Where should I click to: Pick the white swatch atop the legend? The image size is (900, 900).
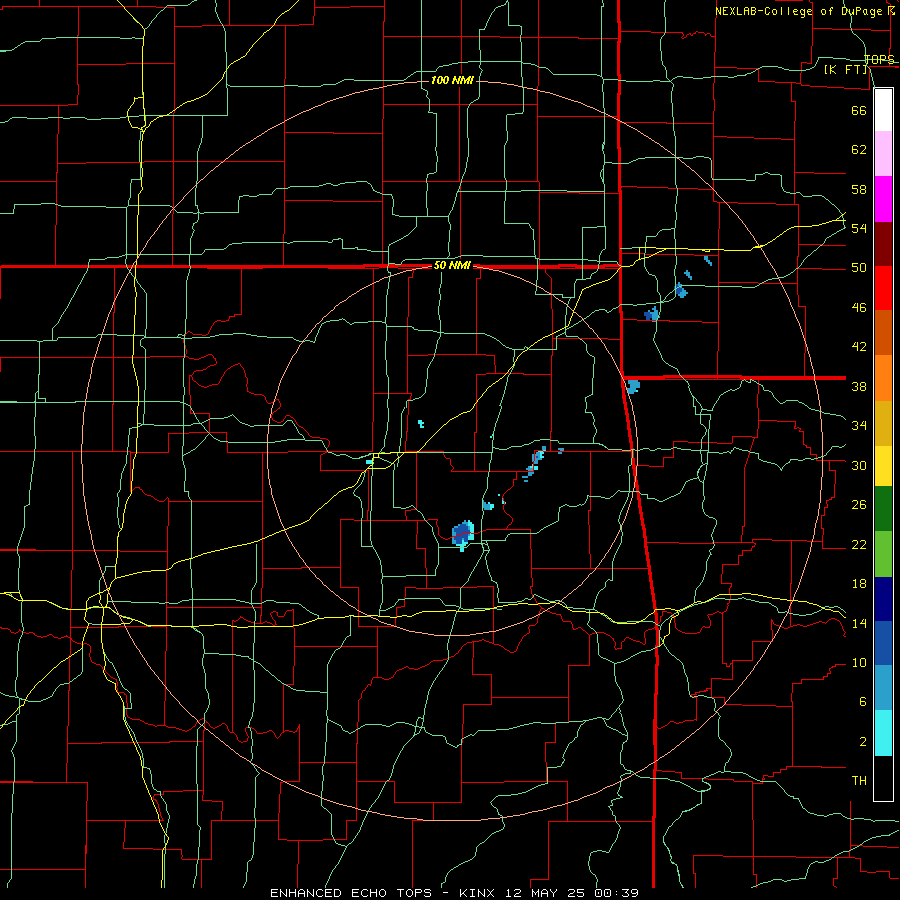pyautogui.click(x=883, y=110)
